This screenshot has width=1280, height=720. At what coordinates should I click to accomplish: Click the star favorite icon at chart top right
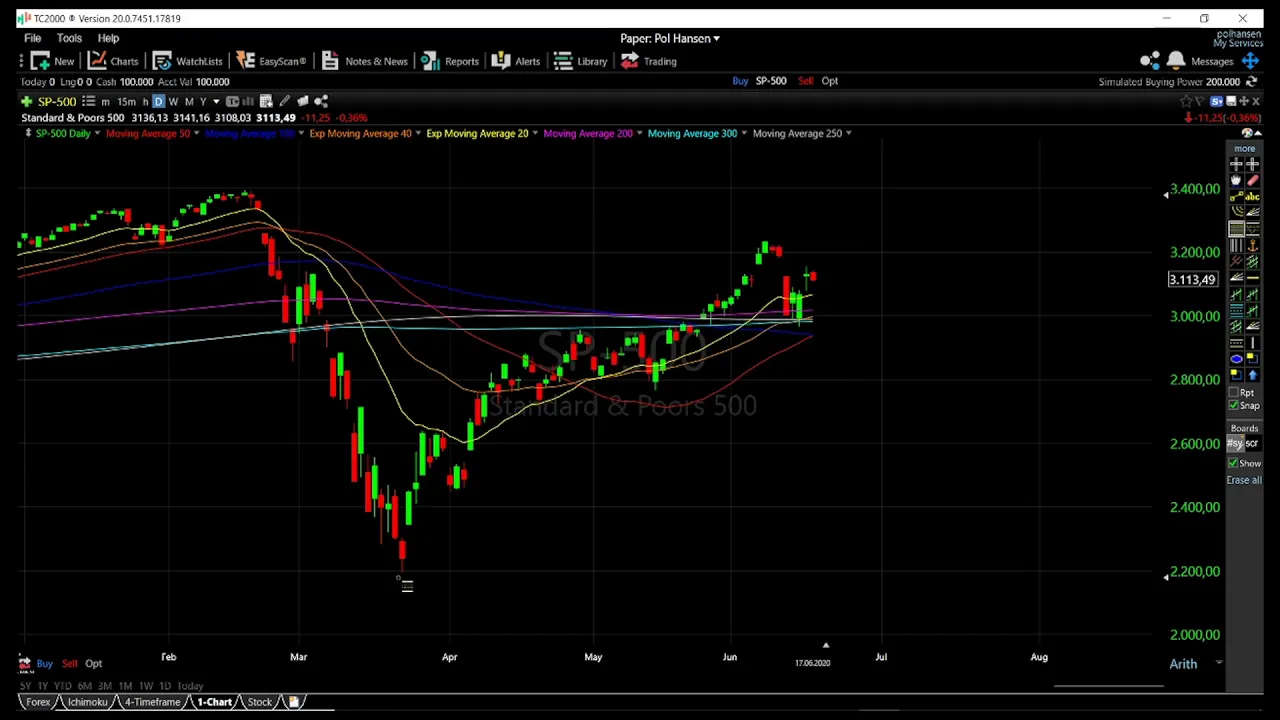[x=1186, y=101]
